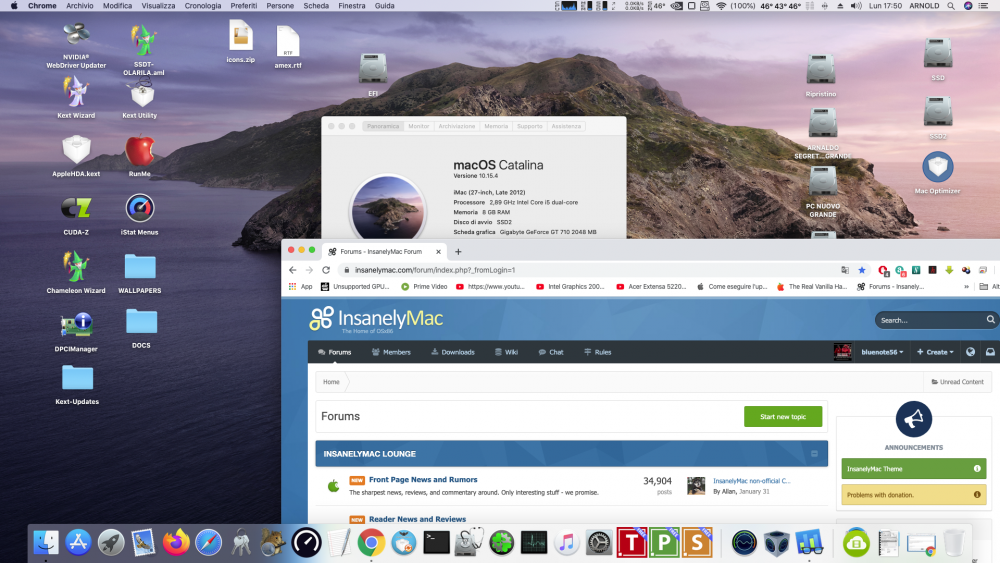Show more bookmarks overflow chevron

click(966, 286)
